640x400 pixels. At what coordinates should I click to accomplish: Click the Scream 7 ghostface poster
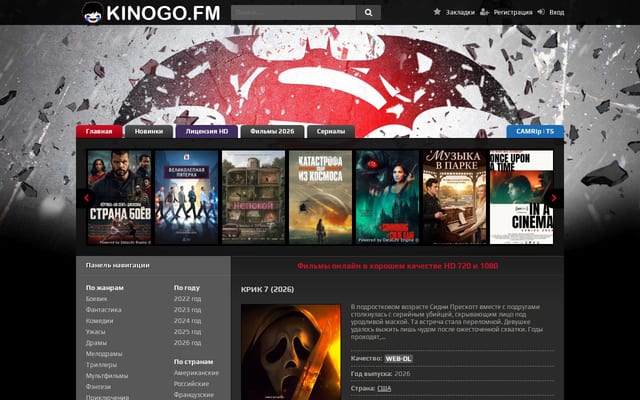pos(291,352)
